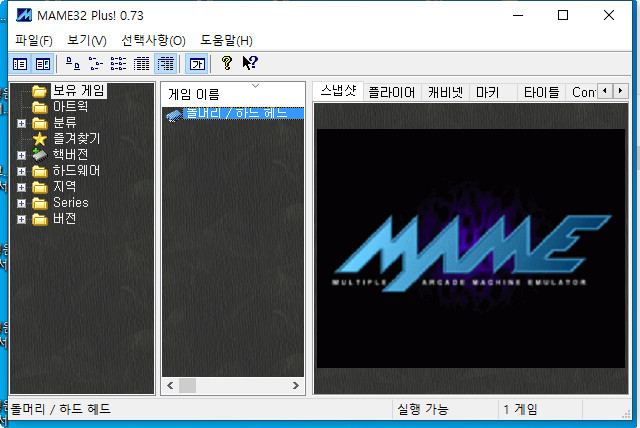
Task: Click the game icon in list row
Action: [x=174, y=115]
